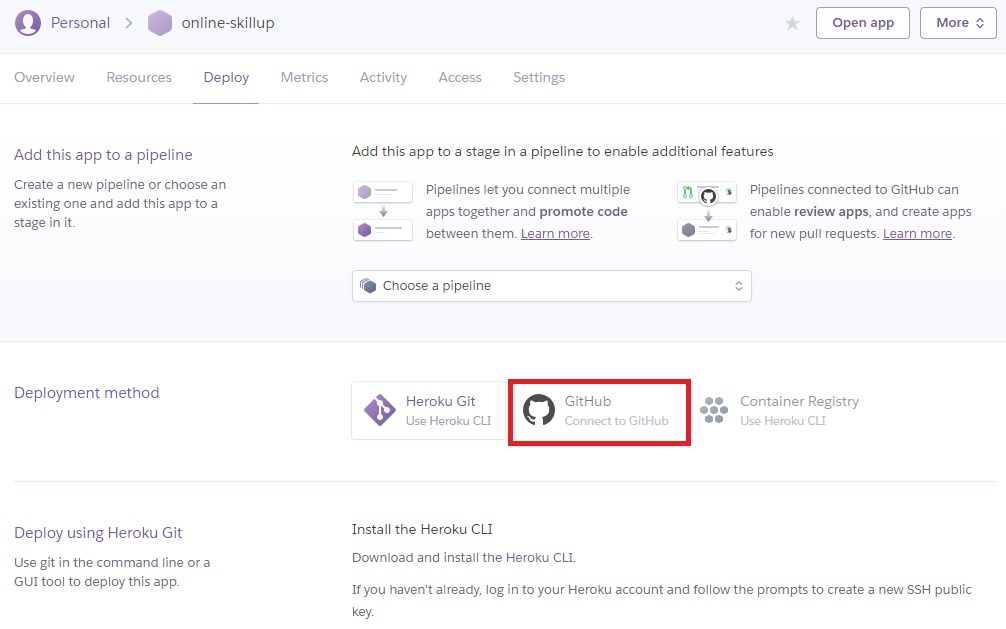Click the GitHub octocat logo icon
The image size is (1006, 629).
pos(538,410)
